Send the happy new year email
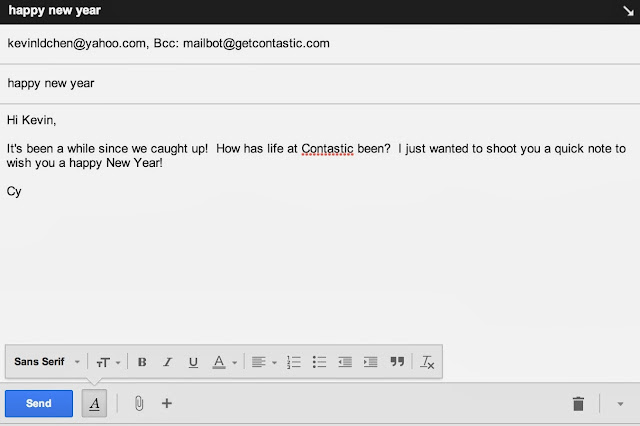The image size is (640, 426). click(39, 403)
